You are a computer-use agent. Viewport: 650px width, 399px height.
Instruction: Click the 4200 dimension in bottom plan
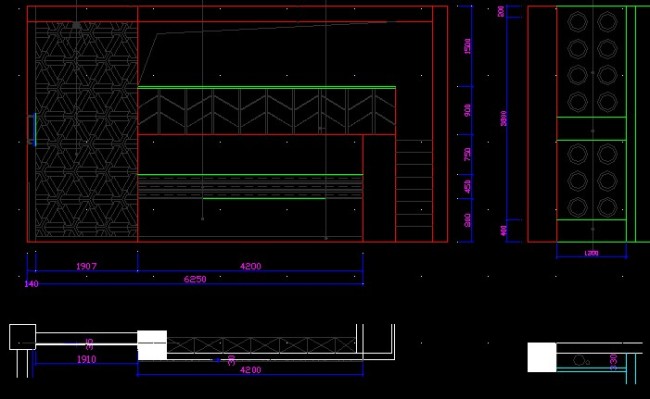coord(251,370)
